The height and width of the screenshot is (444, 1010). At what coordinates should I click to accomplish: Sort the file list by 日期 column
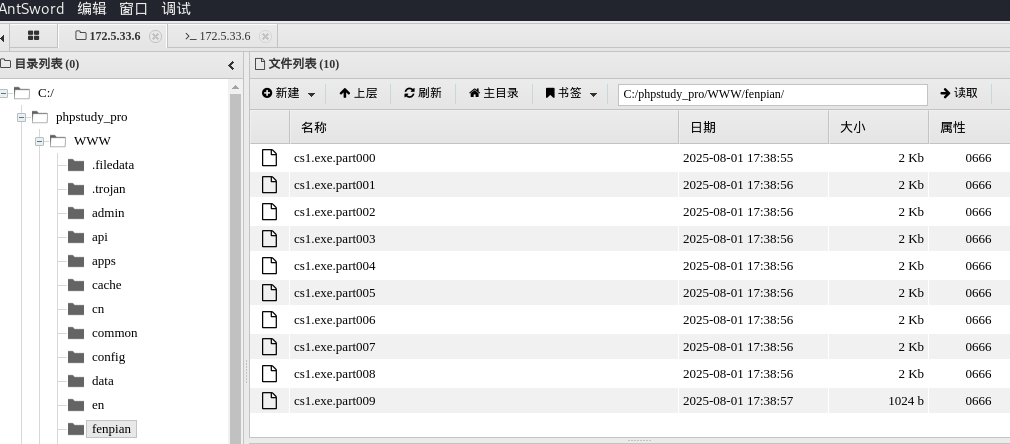click(x=754, y=128)
